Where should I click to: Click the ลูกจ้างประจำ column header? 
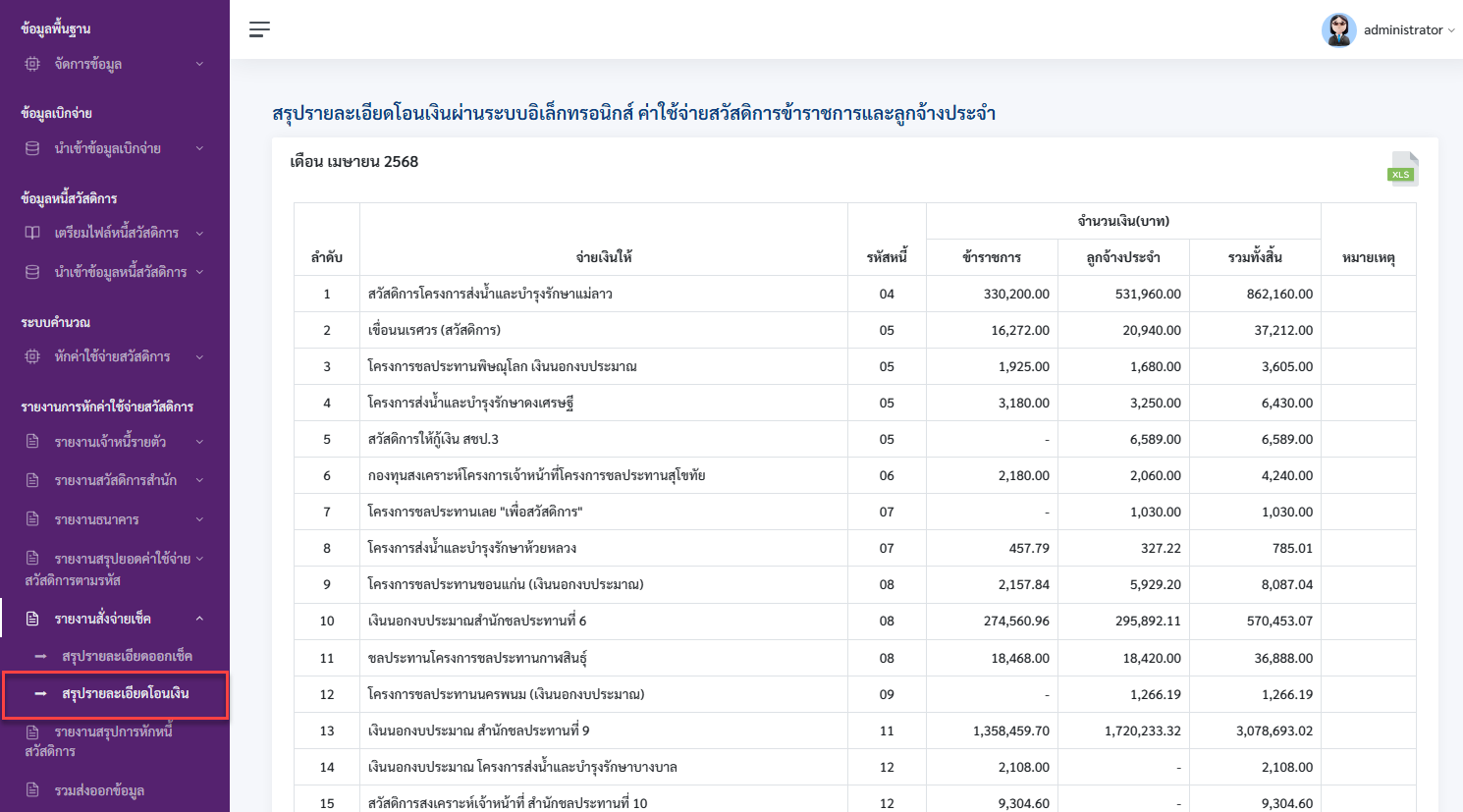click(1123, 257)
